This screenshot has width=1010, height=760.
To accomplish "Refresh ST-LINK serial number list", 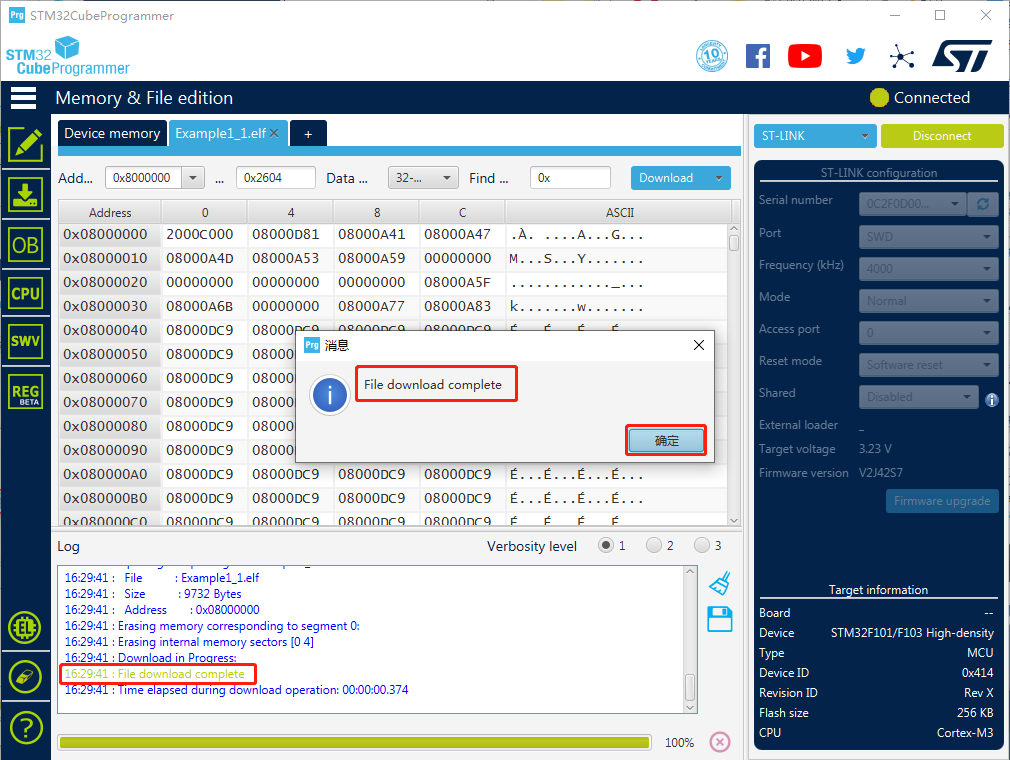I will point(983,204).
